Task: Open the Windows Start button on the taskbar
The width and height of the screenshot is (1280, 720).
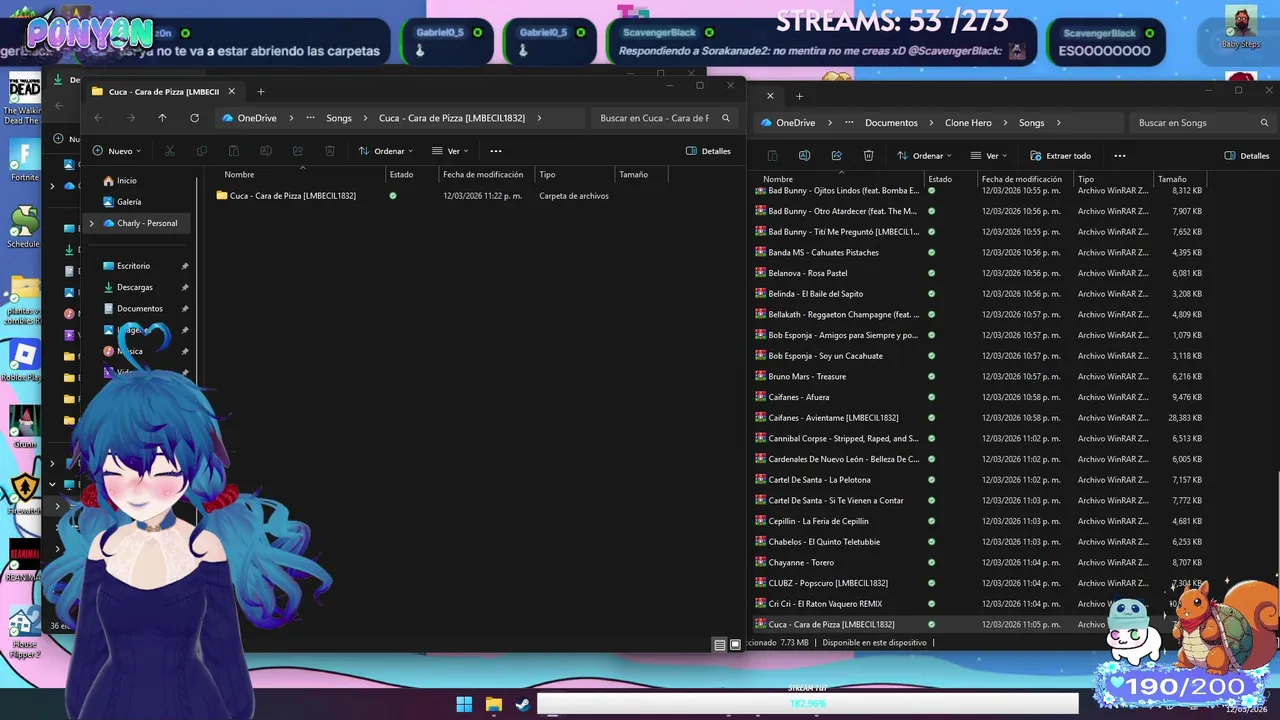Action: tap(464, 704)
